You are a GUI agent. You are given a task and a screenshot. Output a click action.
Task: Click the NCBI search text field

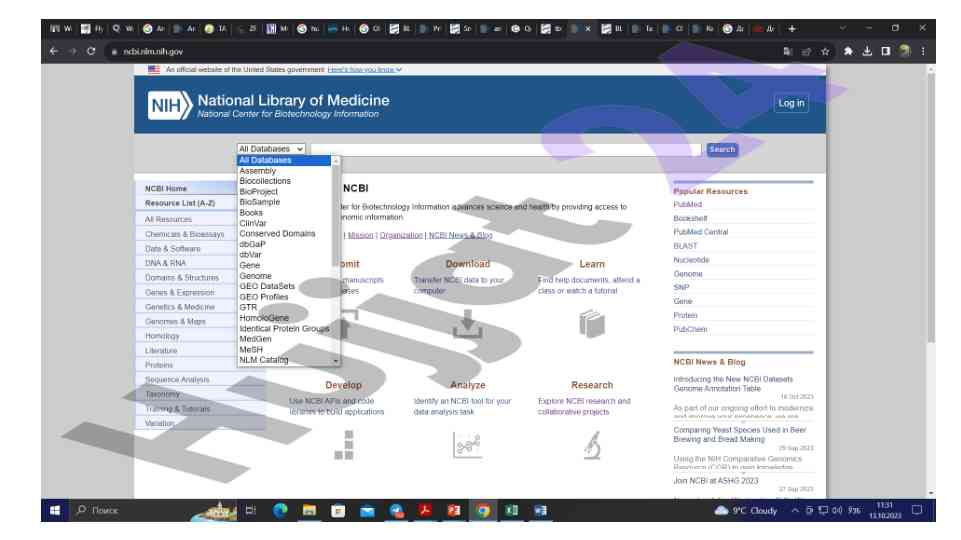pos(506,150)
